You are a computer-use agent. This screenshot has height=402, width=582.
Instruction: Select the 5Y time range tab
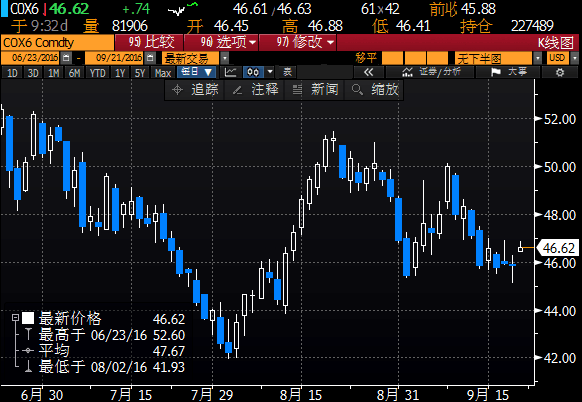click(140, 73)
